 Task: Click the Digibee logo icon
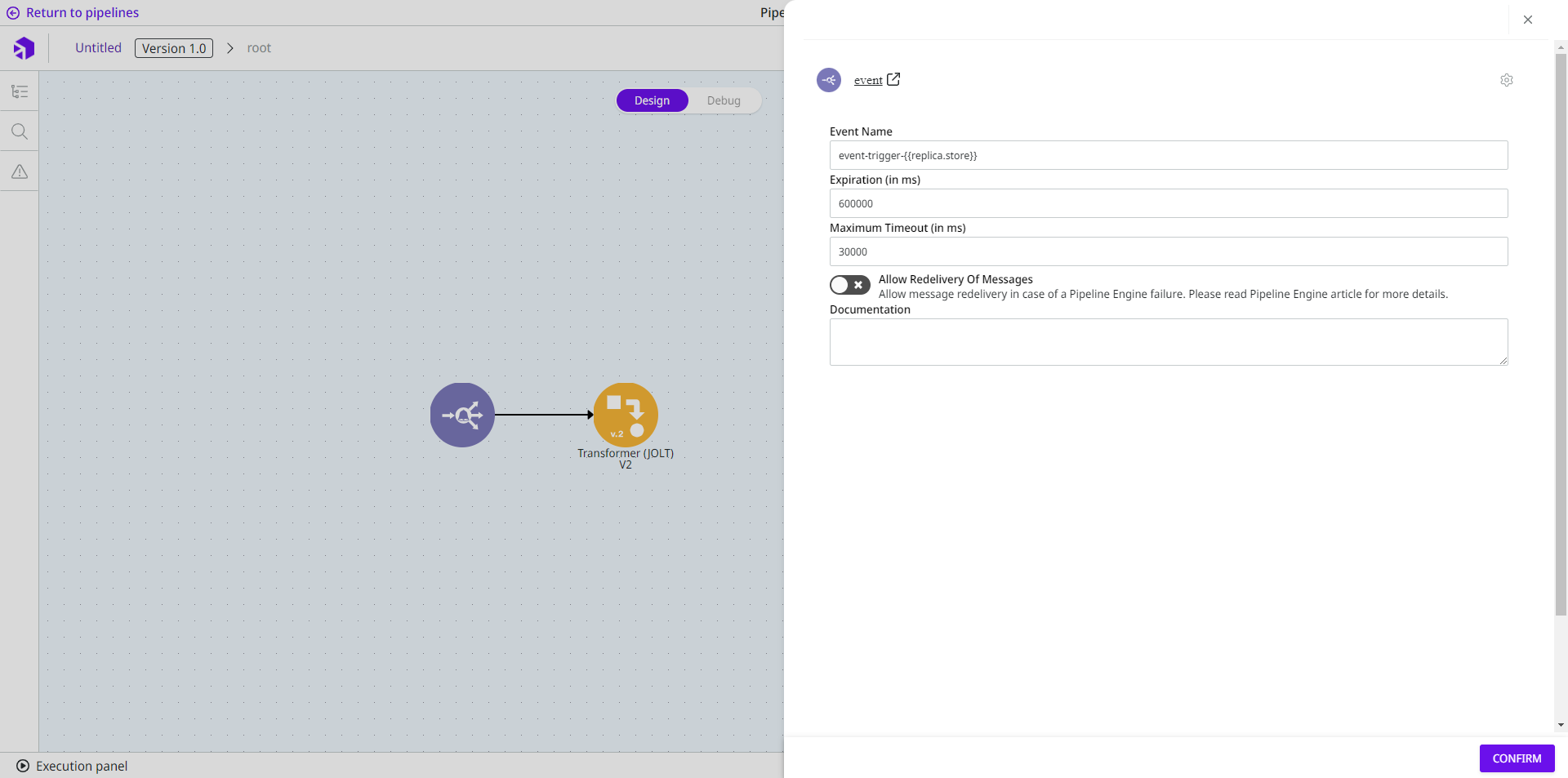pyautogui.click(x=24, y=48)
